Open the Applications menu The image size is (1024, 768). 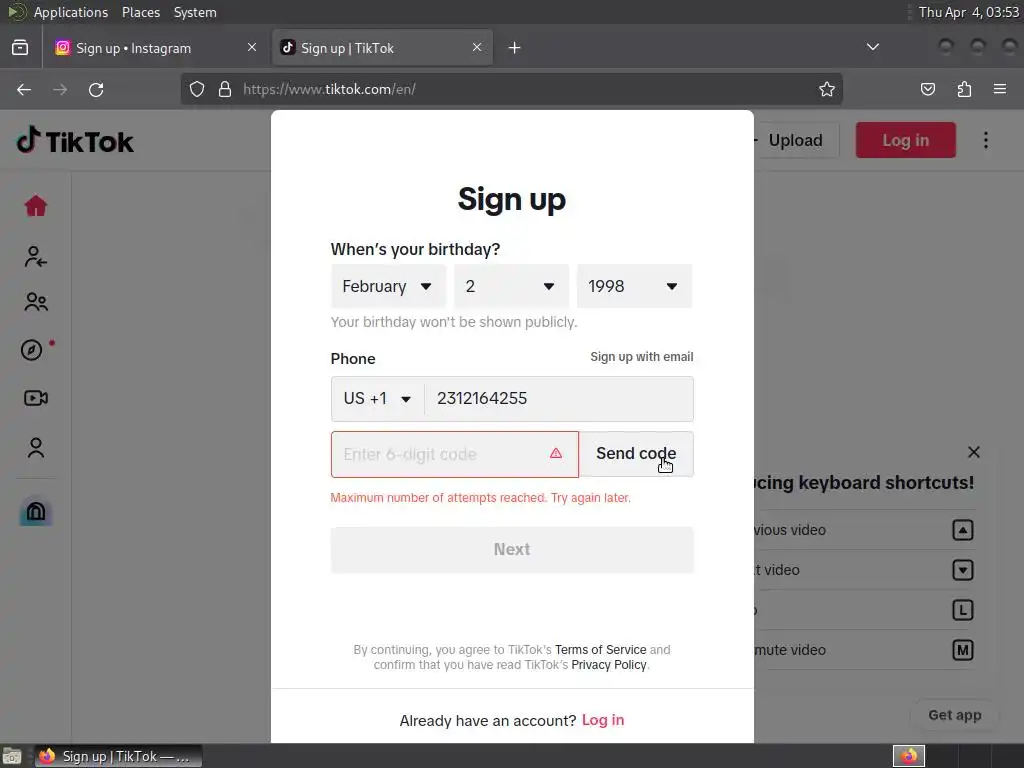tap(71, 12)
